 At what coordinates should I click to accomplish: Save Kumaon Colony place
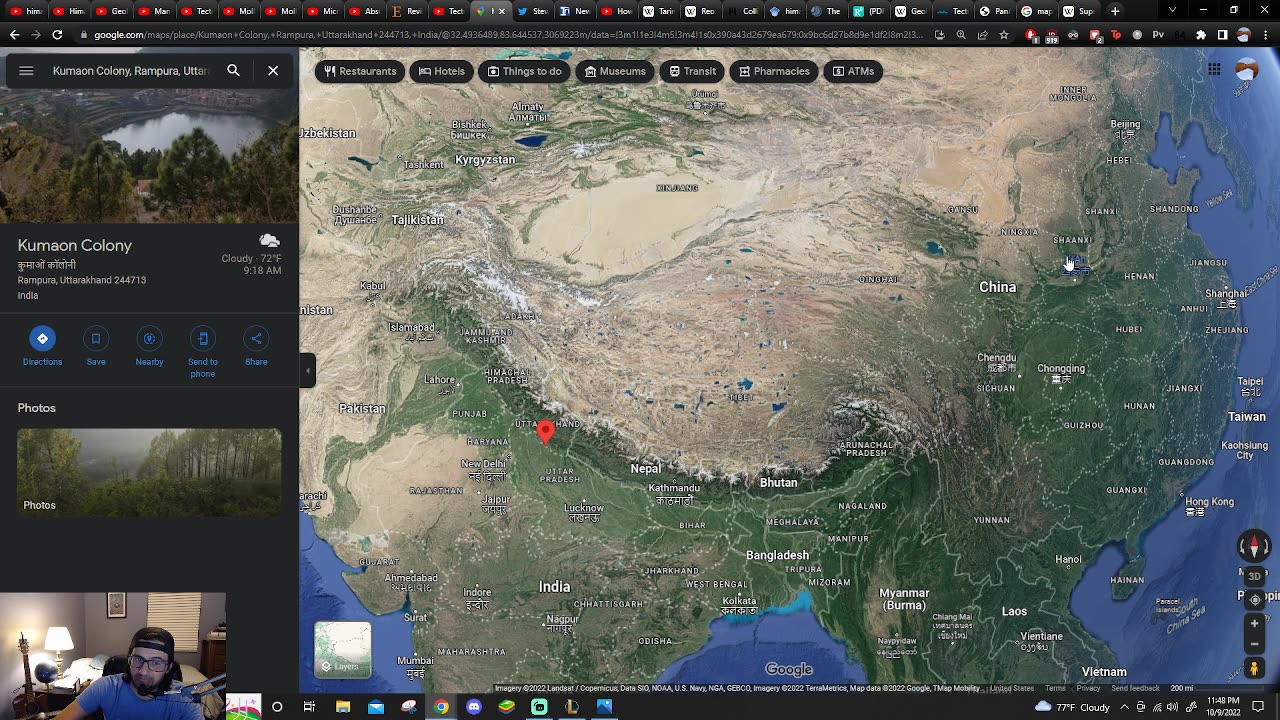(96, 345)
